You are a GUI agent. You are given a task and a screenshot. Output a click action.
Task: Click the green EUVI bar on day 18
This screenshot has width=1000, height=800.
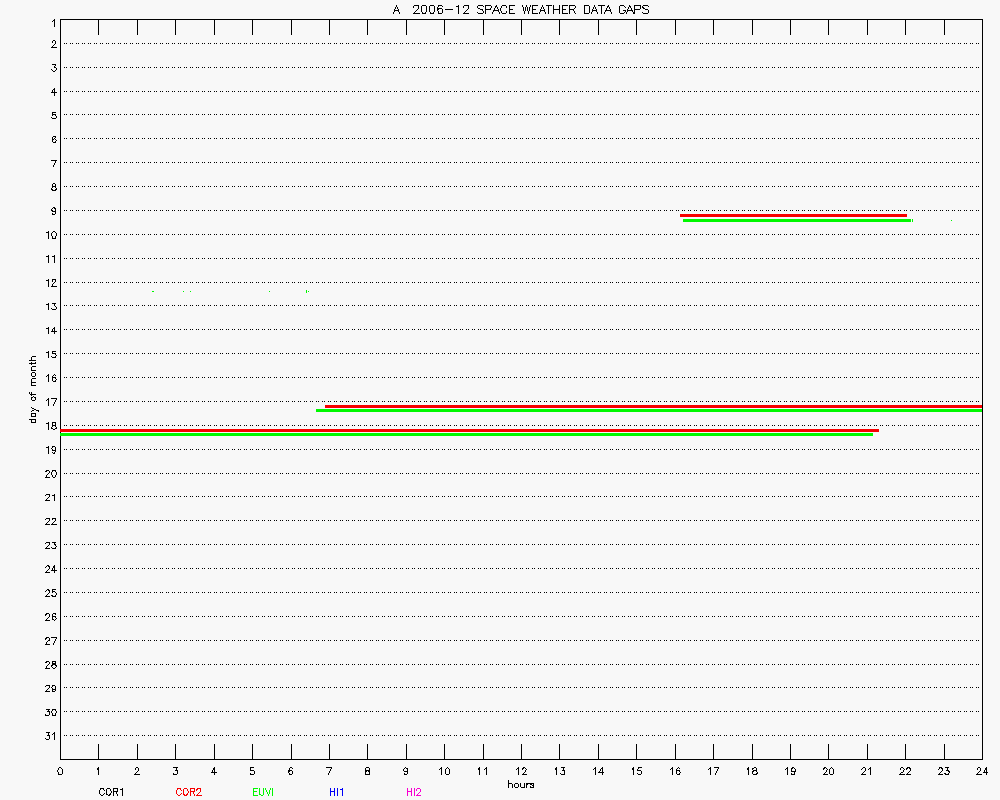click(466, 434)
